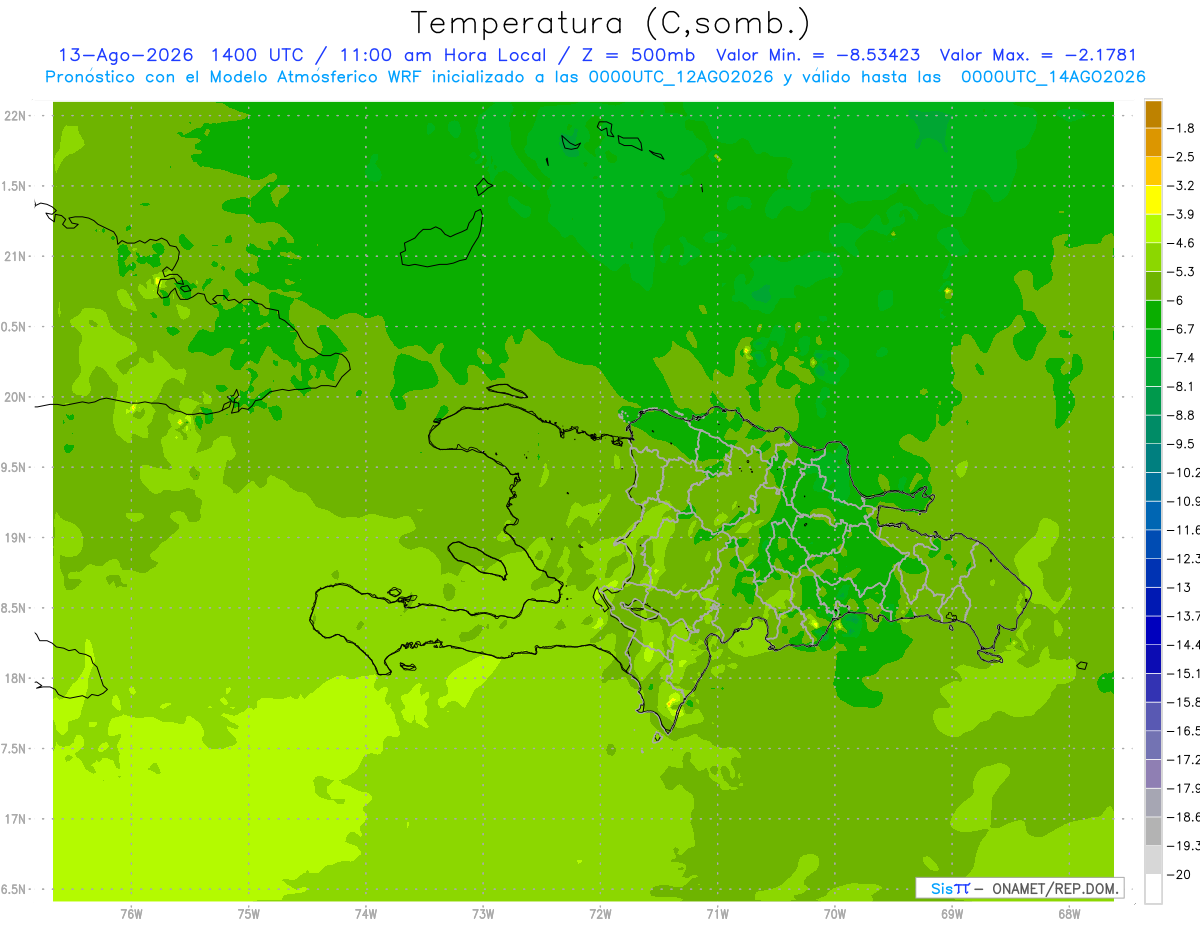Click the 17N latitude axis label
Viewport: 1200px width, 927px height.
tap(15, 819)
